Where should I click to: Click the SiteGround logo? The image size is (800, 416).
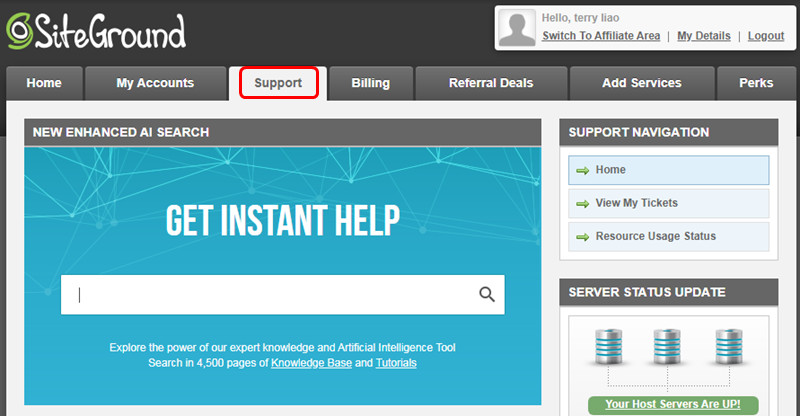pyautogui.click(x=96, y=32)
